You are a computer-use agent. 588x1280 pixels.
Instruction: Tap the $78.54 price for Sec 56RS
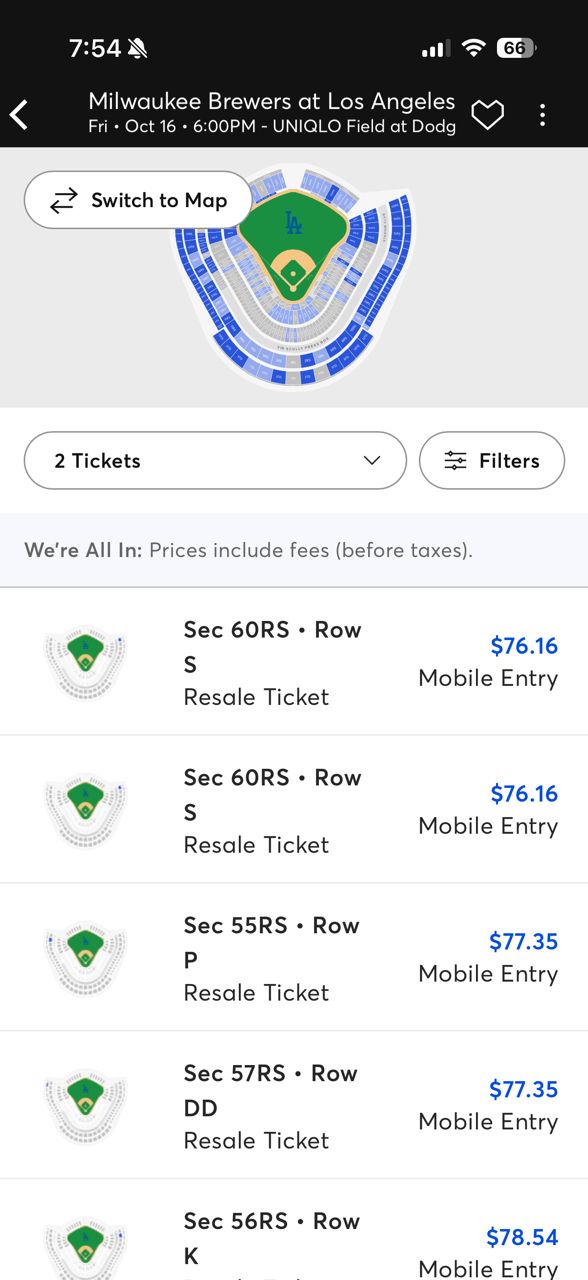point(522,1237)
